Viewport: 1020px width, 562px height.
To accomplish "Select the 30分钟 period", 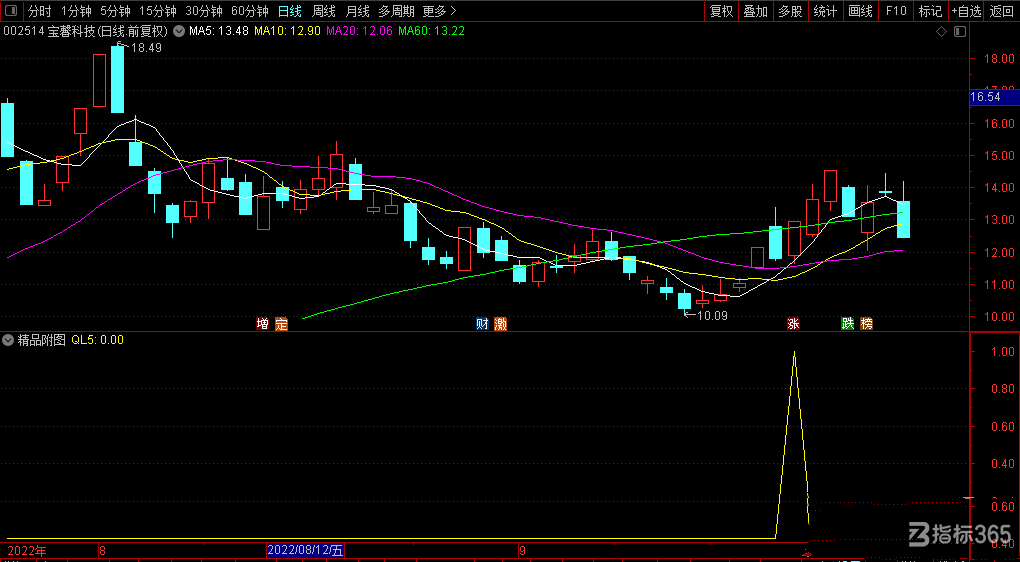I will click(204, 11).
